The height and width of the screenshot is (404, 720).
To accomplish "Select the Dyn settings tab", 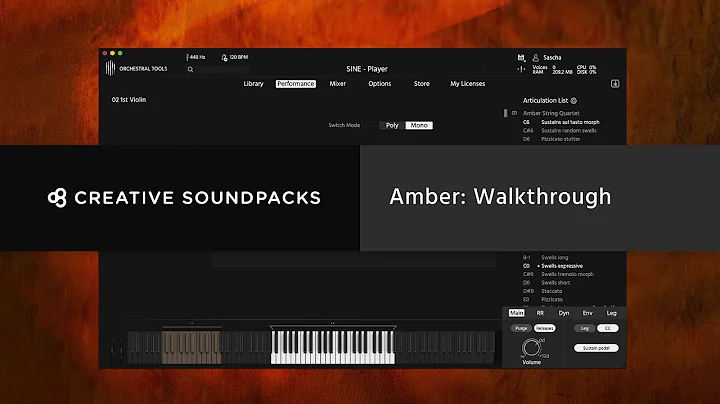I will click(564, 313).
